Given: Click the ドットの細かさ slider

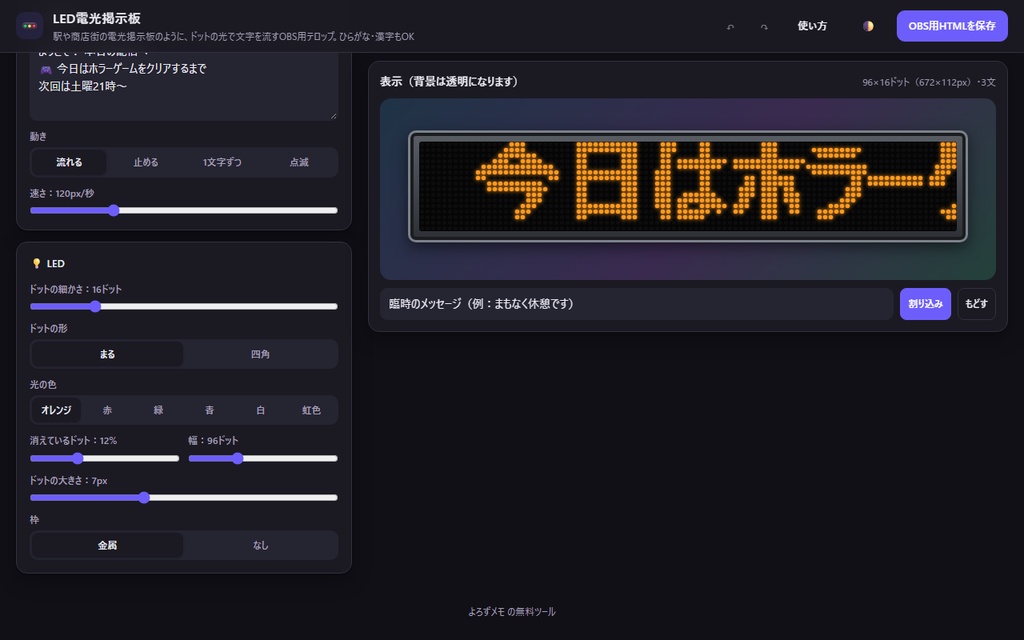Looking at the screenshot, I should (184, 306).
